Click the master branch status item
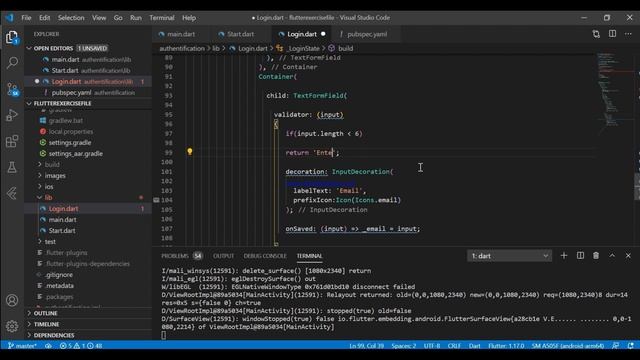The image size is (640, 360). click(x=22, y=346)
